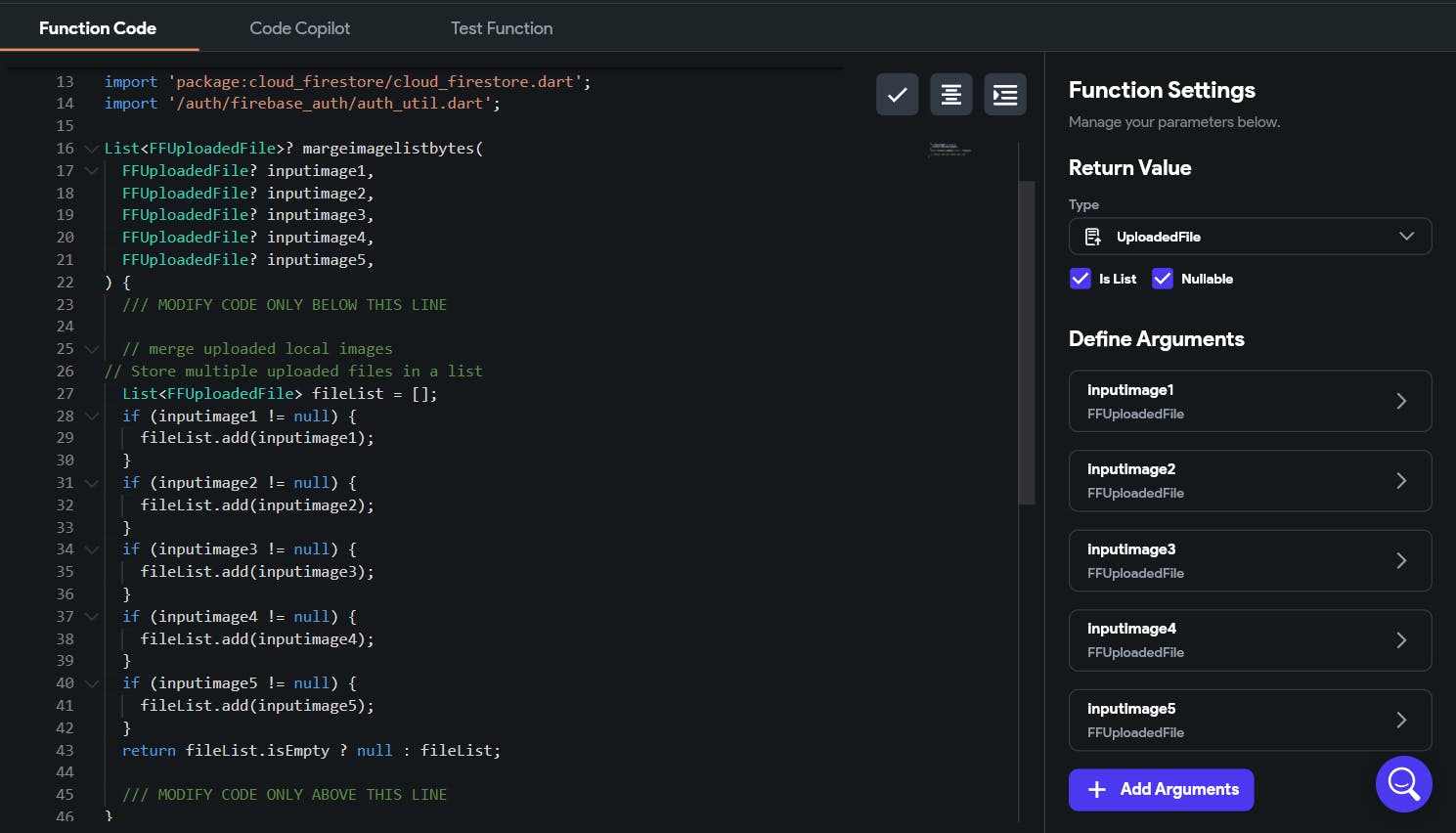Click the UploadedFile type document icon
This screenshot has width=1456, height=833.
click(x=1093, y=237)
